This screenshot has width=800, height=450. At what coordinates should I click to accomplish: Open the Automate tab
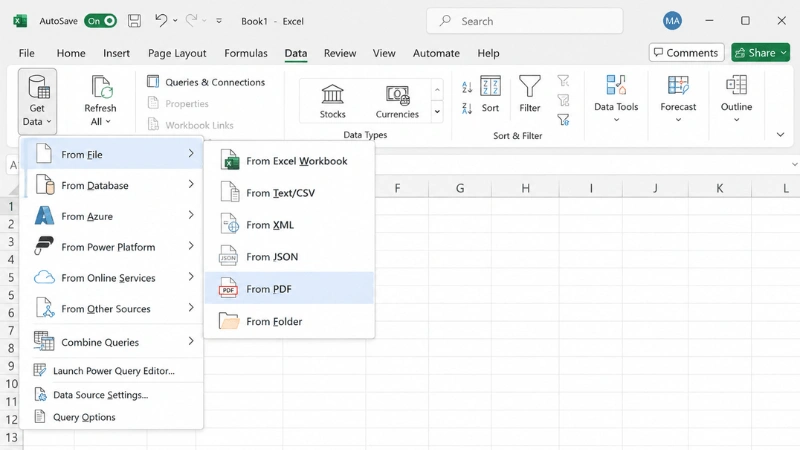click(x=436, y=53)
